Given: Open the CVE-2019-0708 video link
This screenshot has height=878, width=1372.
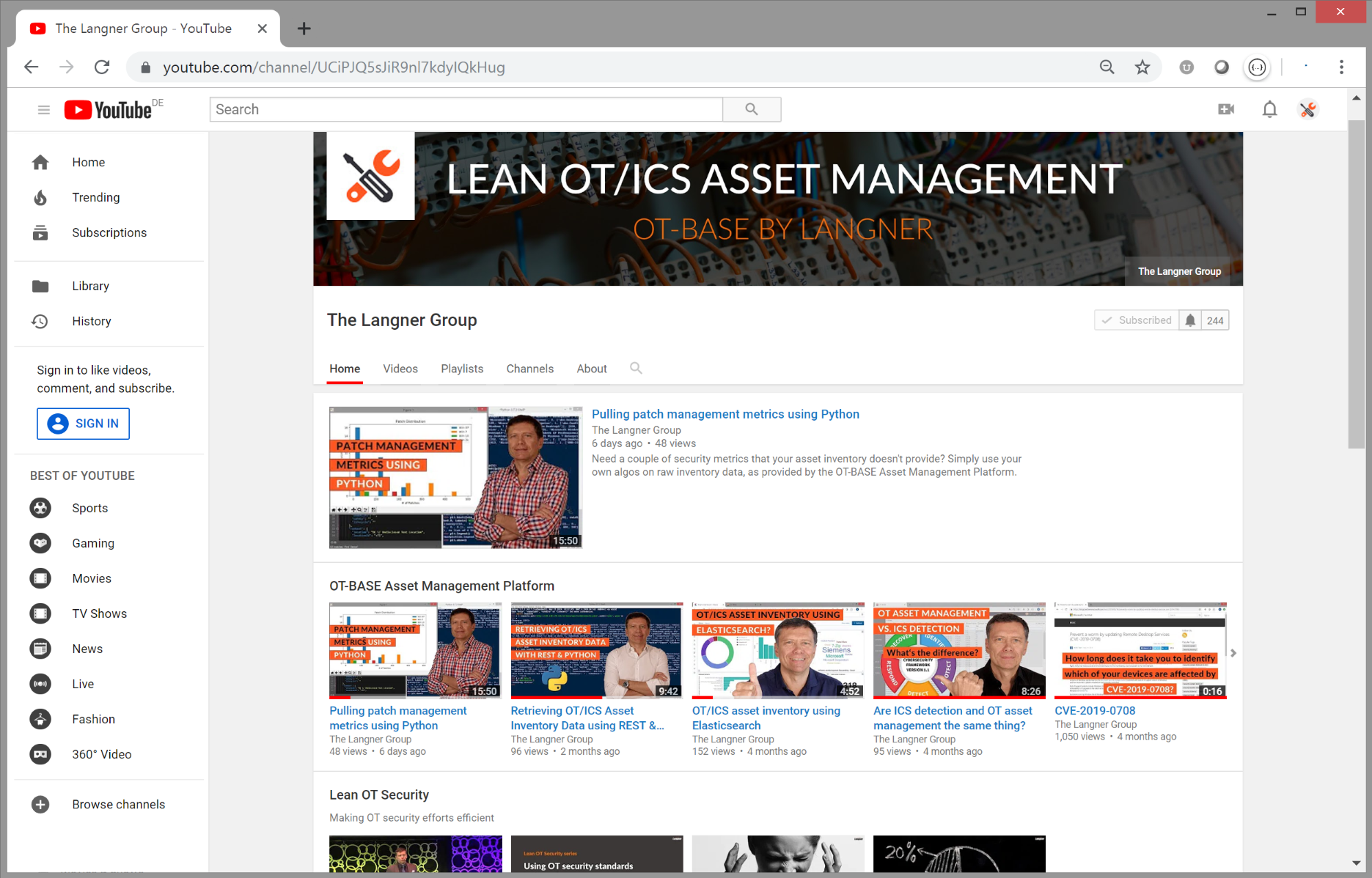Looking at the screenshot, I should (1095, 710).
